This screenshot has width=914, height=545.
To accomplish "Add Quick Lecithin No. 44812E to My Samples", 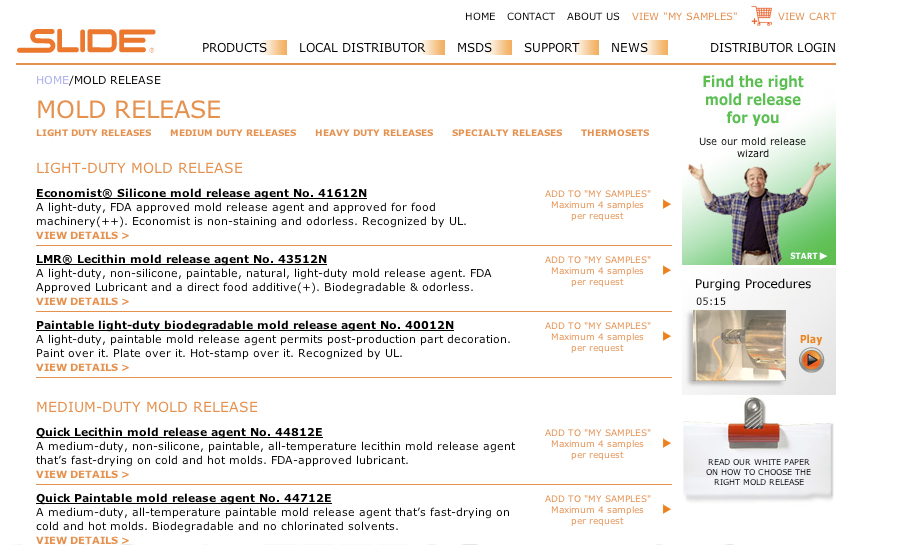I will (597, 433).
